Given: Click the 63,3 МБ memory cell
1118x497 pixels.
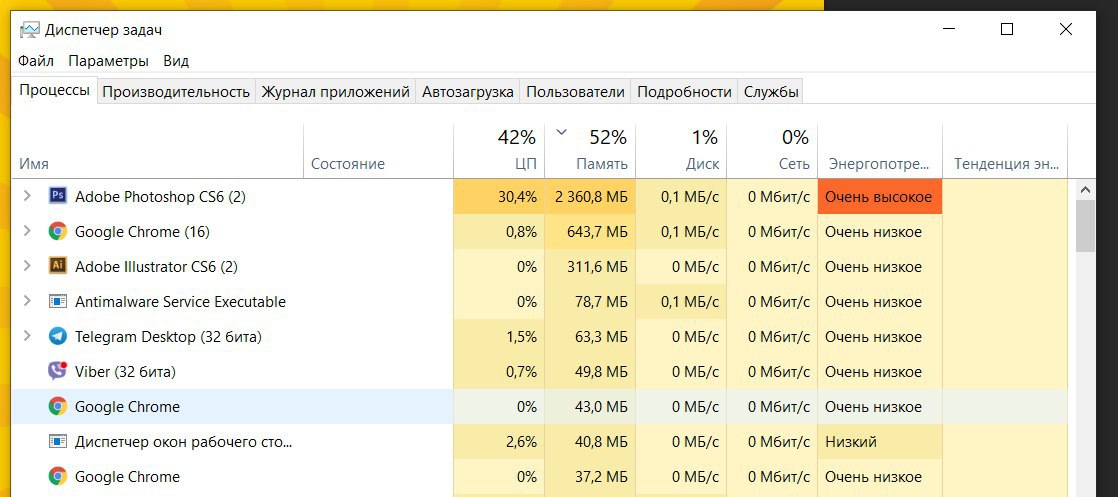Looking at the screenshot, I should tap(590, 336).
